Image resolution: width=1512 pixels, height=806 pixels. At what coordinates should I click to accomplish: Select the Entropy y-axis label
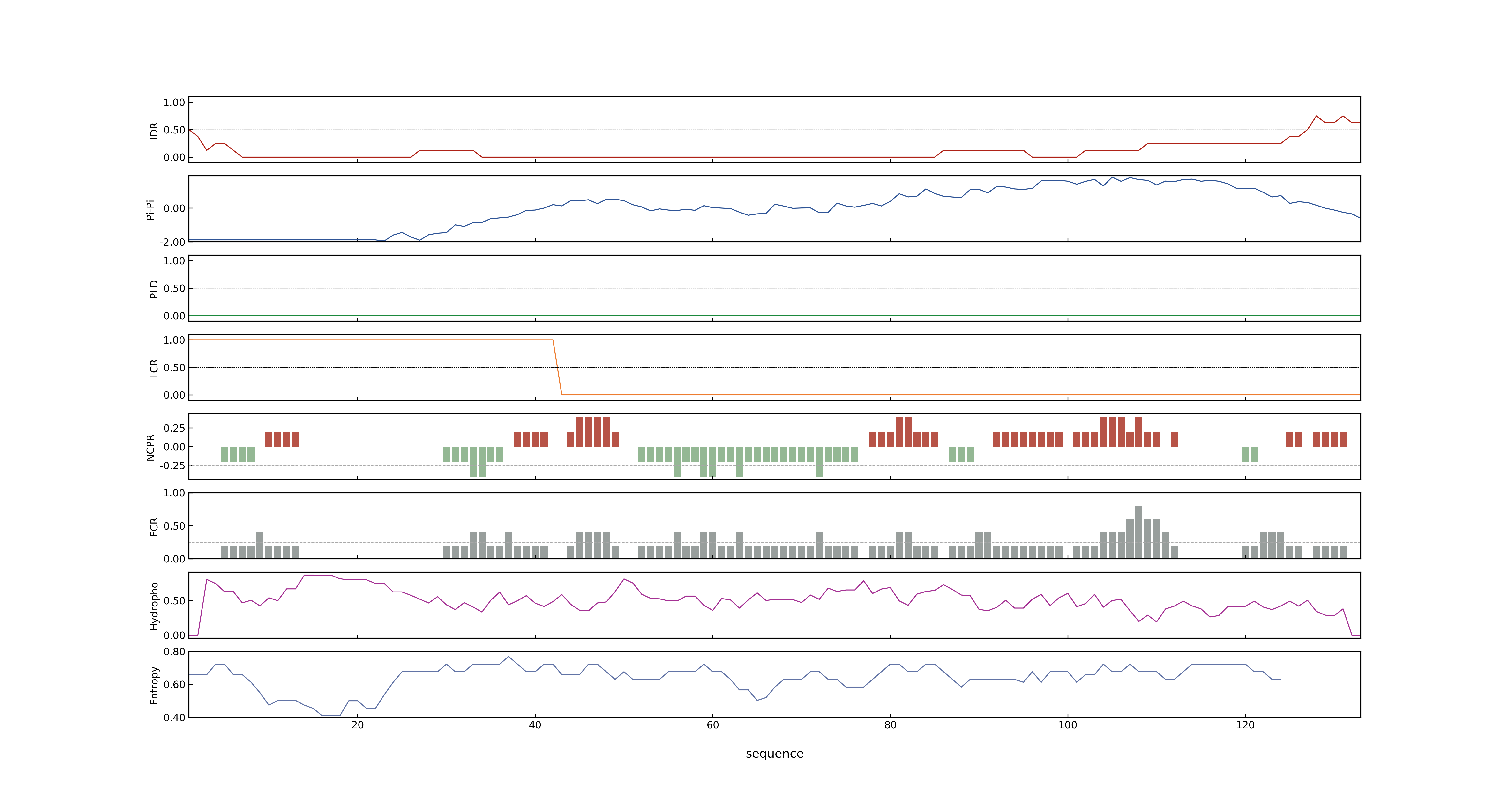click(x=154, y=685)
